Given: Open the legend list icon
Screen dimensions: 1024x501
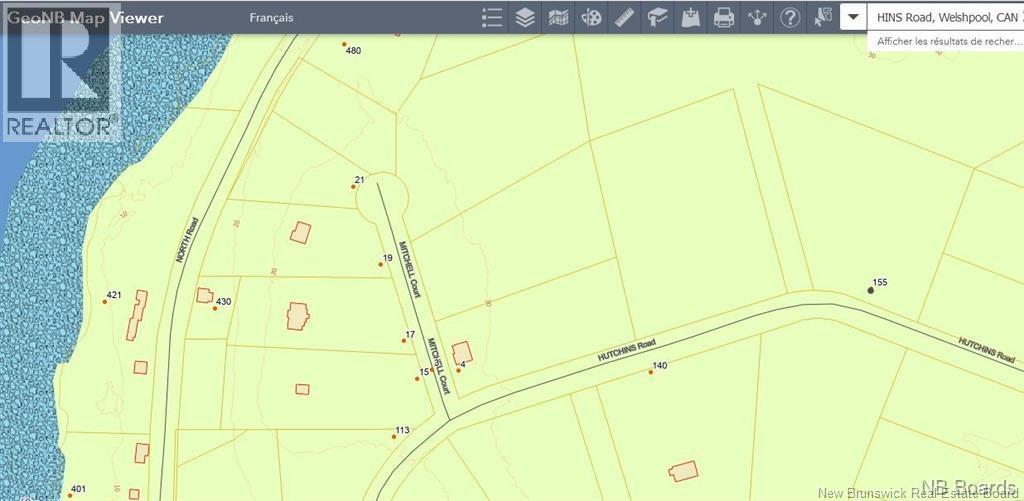Looking at the screenshot, I should (x=491, y=17).
